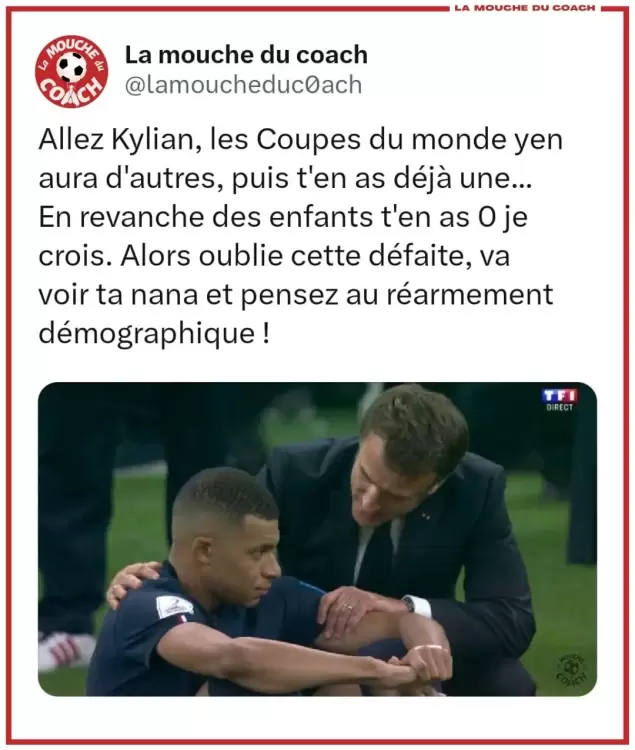Click the French flag patch on jersey sleeve

pos(182,619)
